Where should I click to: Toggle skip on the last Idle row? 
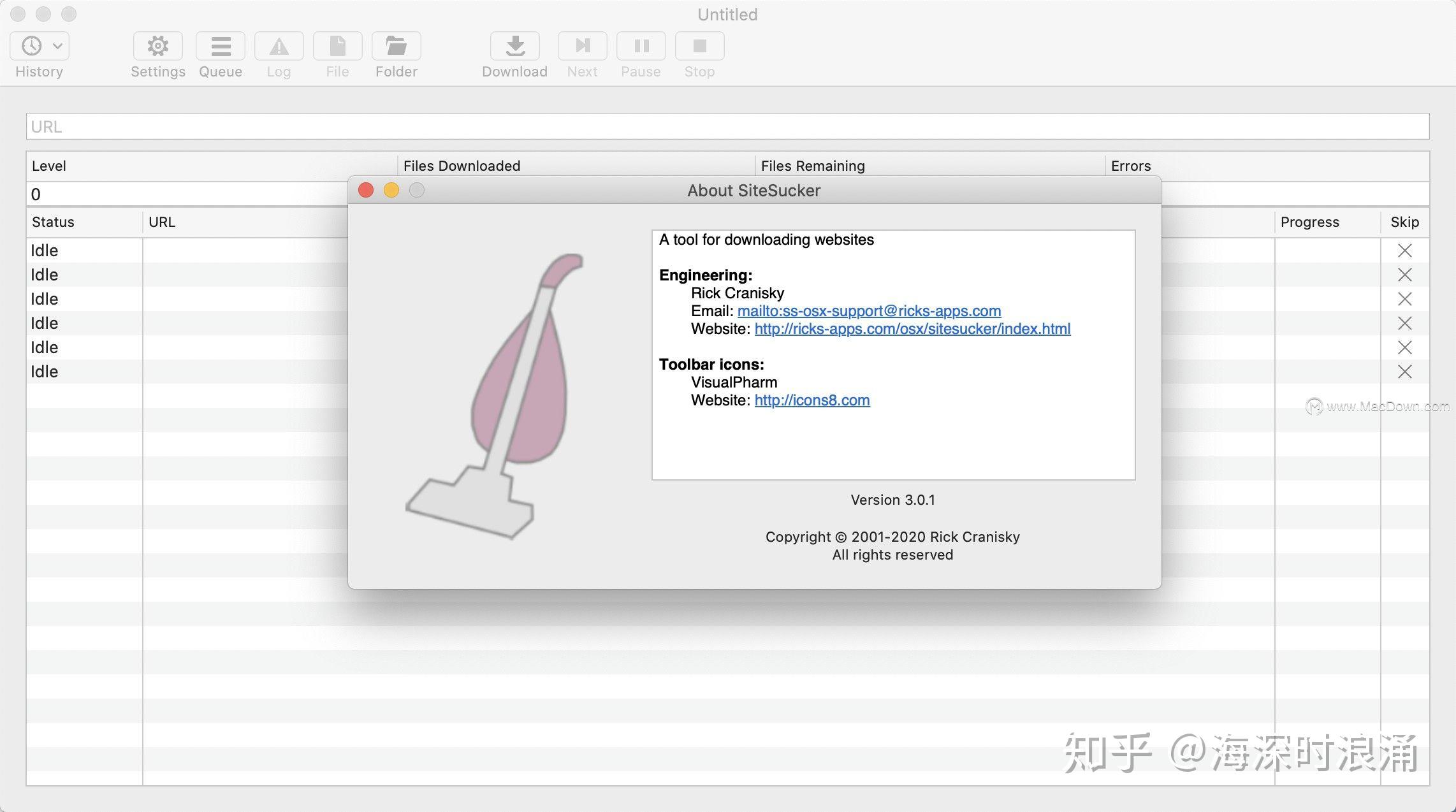point(1405,371)
